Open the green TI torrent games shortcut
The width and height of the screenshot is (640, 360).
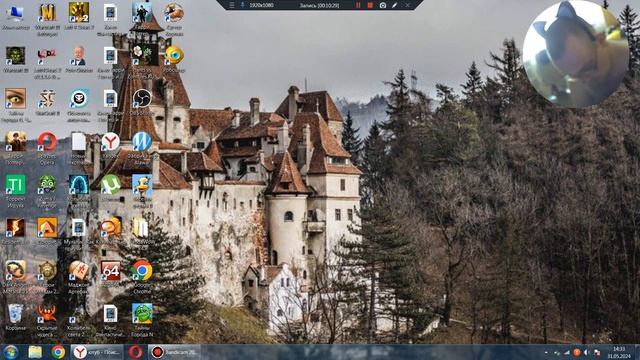point(16,184)
